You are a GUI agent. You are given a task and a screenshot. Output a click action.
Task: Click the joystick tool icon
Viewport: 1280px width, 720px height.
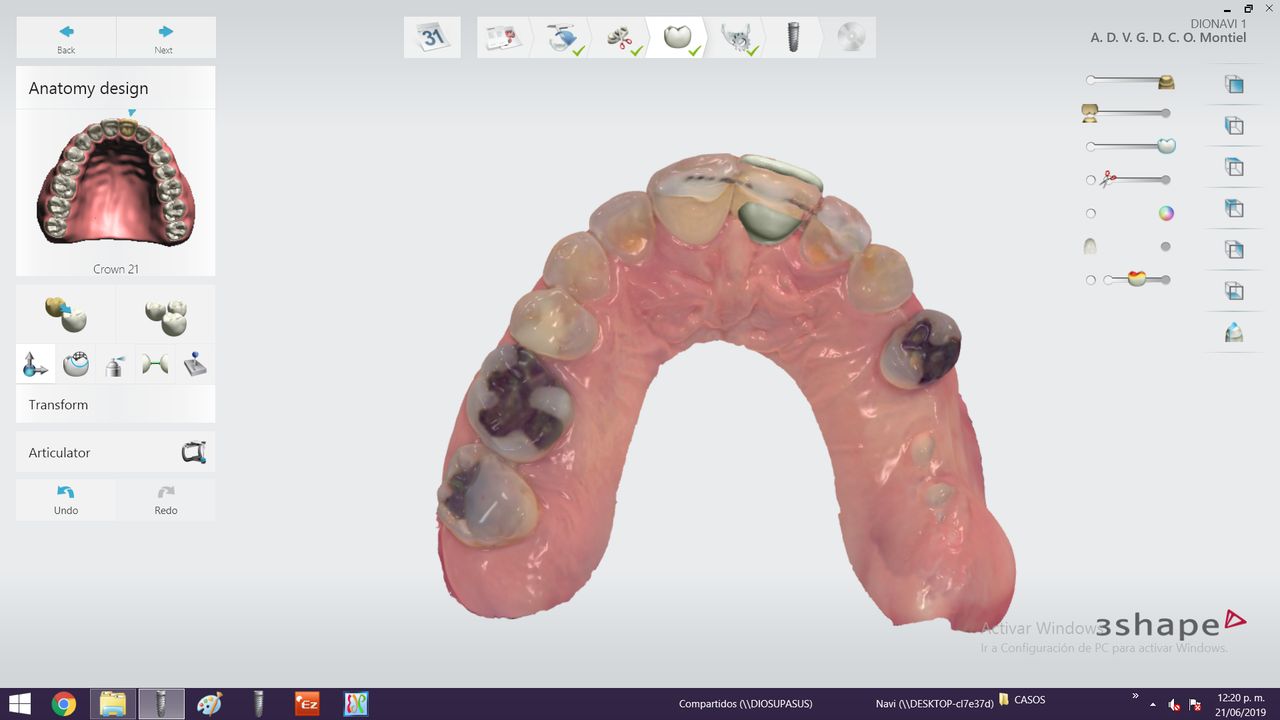tap(195, 365)
